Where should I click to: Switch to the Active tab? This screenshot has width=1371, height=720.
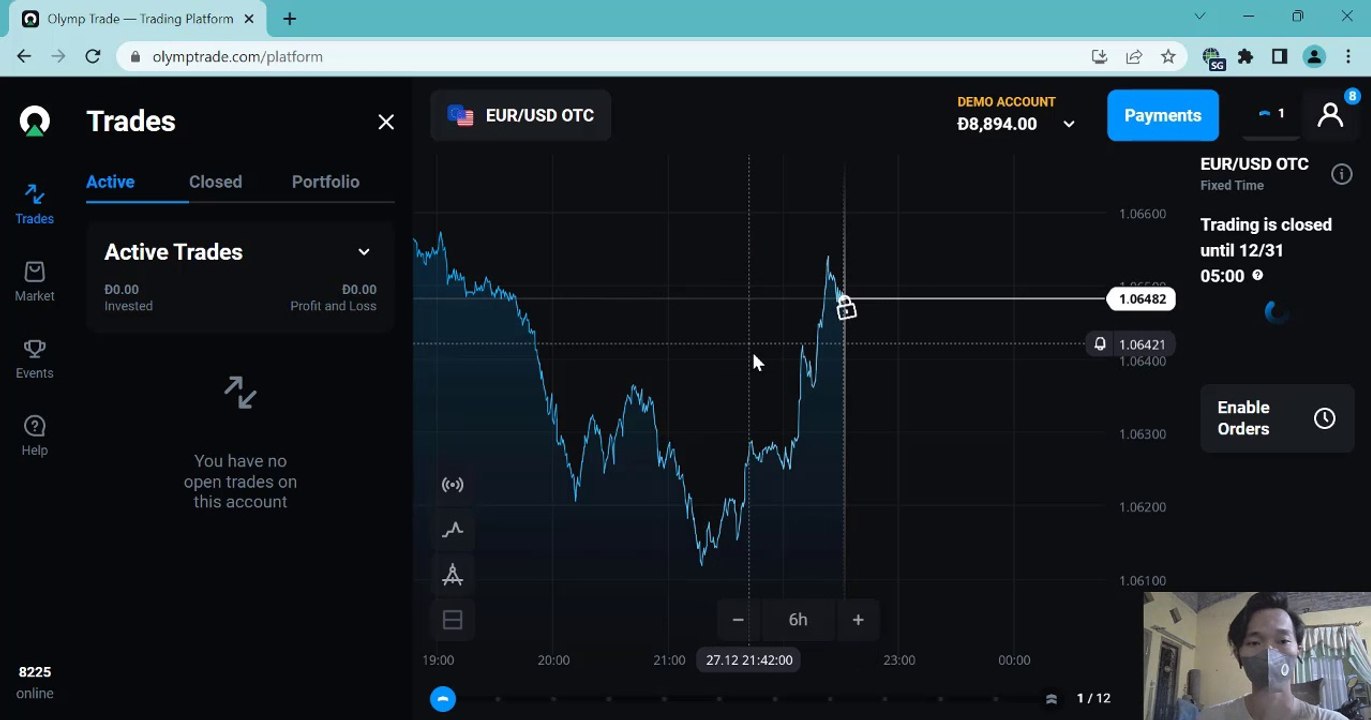[x=110, y=182]
